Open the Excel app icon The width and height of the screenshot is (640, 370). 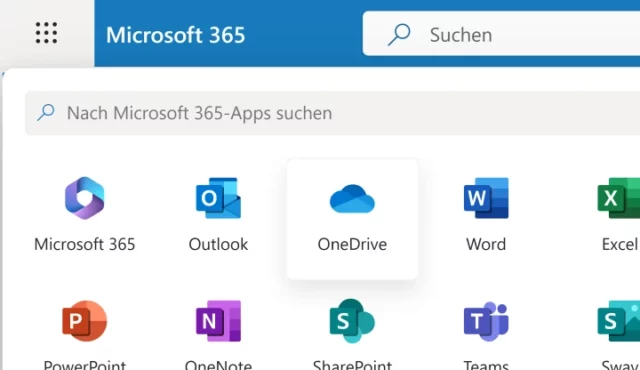(x=619, y=198)
